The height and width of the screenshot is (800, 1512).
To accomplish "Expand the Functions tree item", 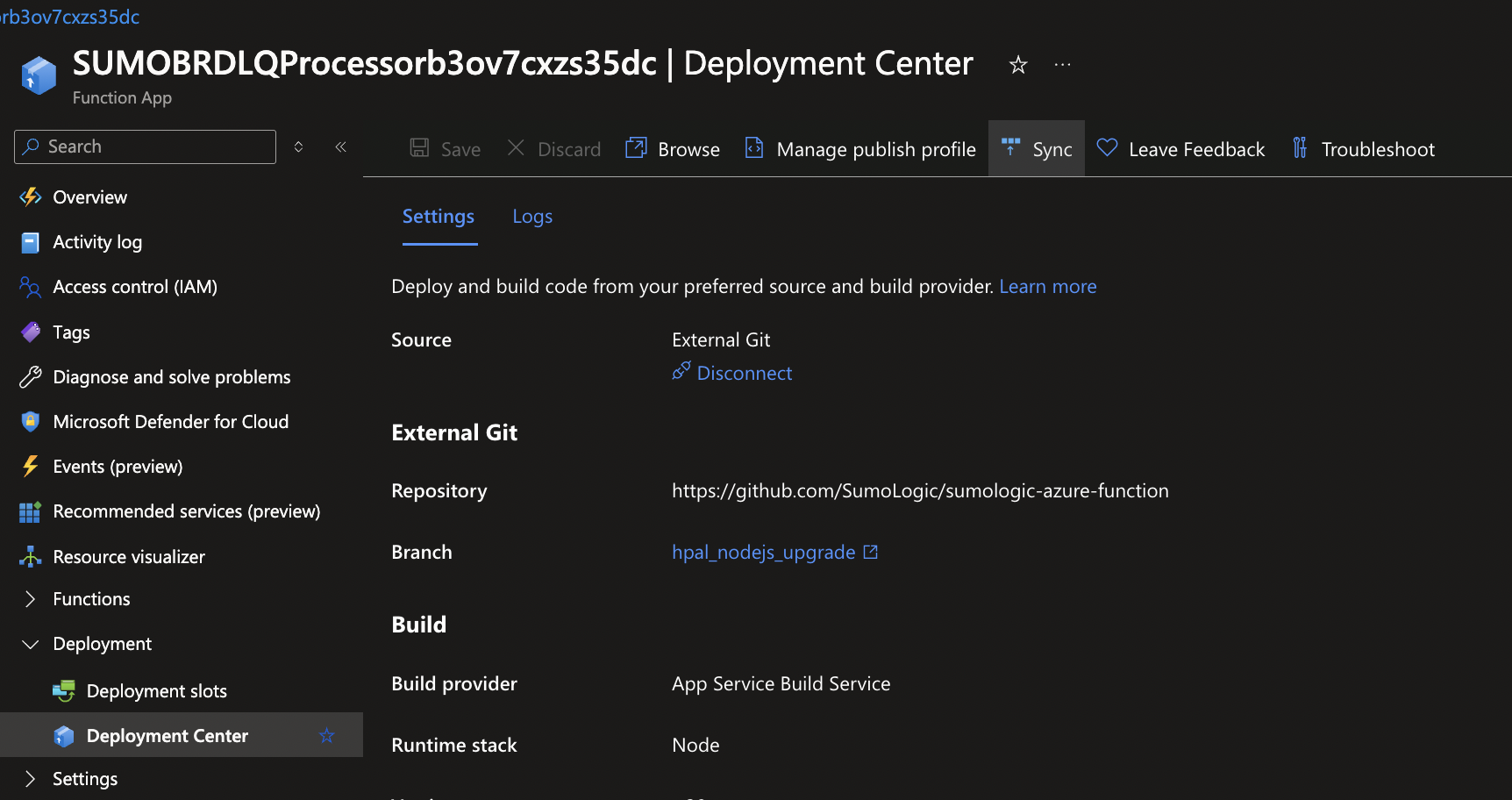I will (29, 598).
